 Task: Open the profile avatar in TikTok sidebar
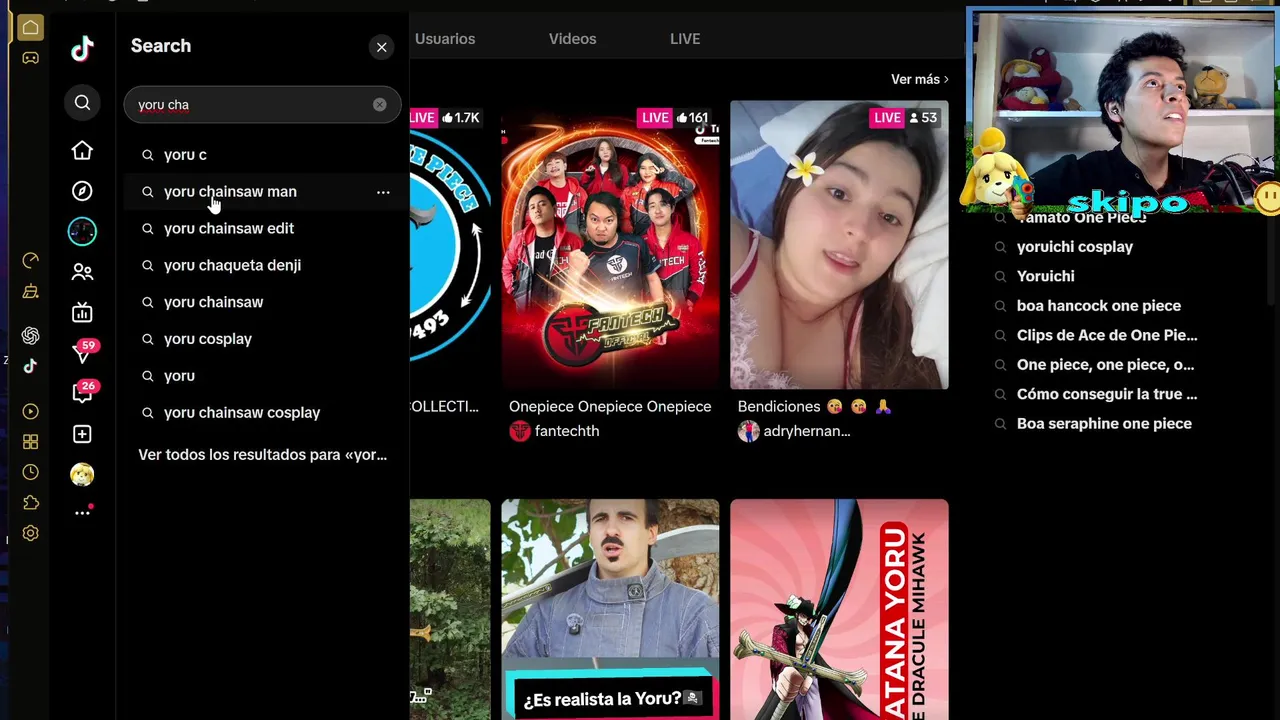tap(82, 474)
